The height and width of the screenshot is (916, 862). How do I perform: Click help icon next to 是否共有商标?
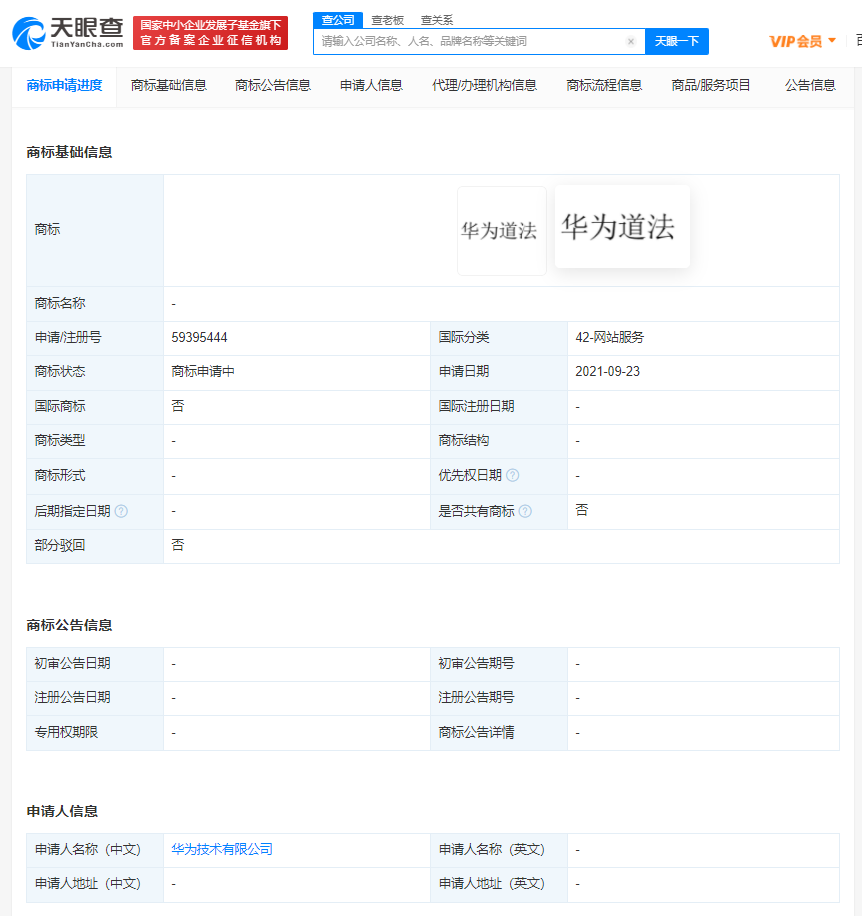coord(525,511)
